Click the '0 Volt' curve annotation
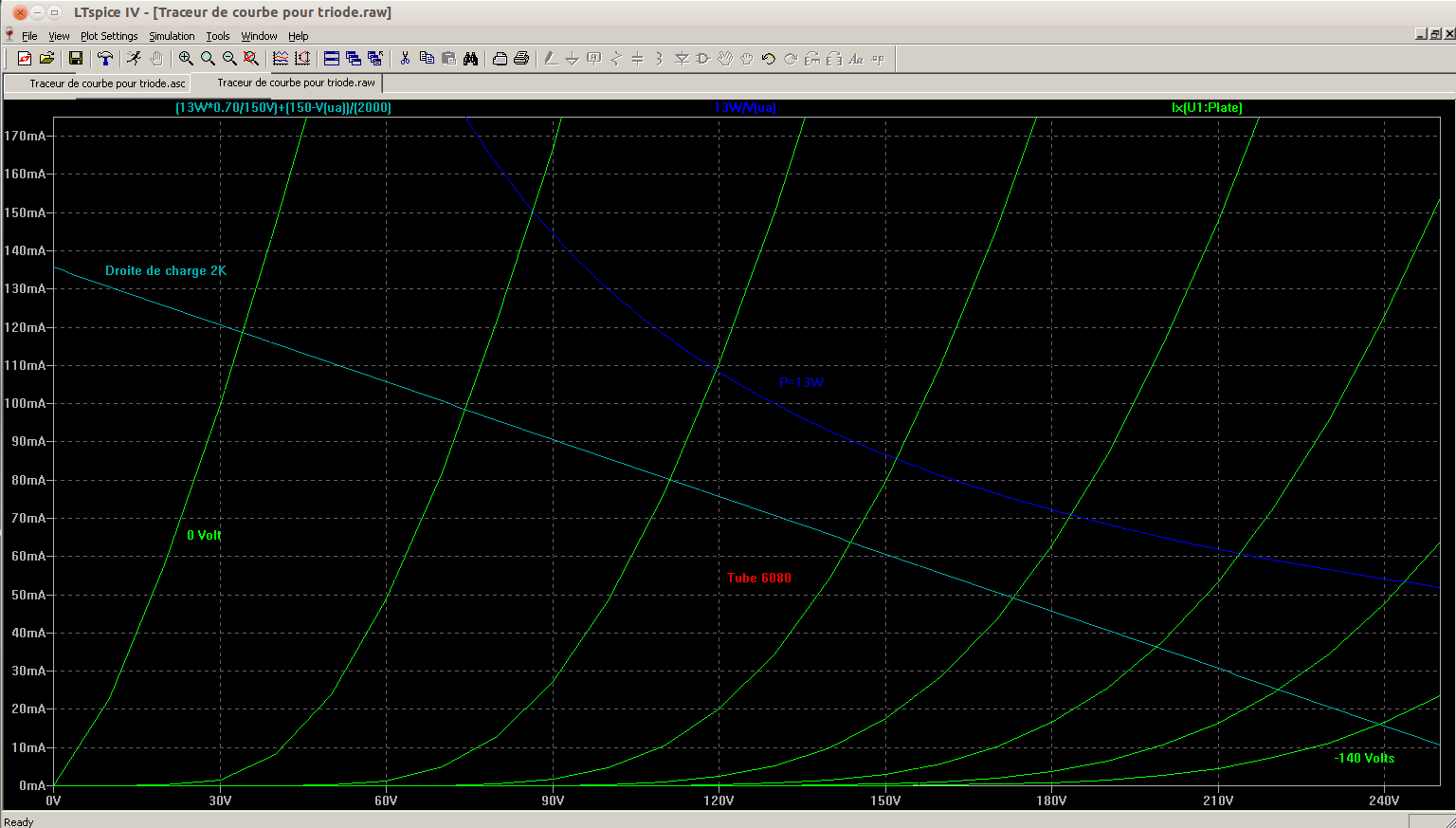The height and width of the screenshot is (828, 1456). (204, 535)
